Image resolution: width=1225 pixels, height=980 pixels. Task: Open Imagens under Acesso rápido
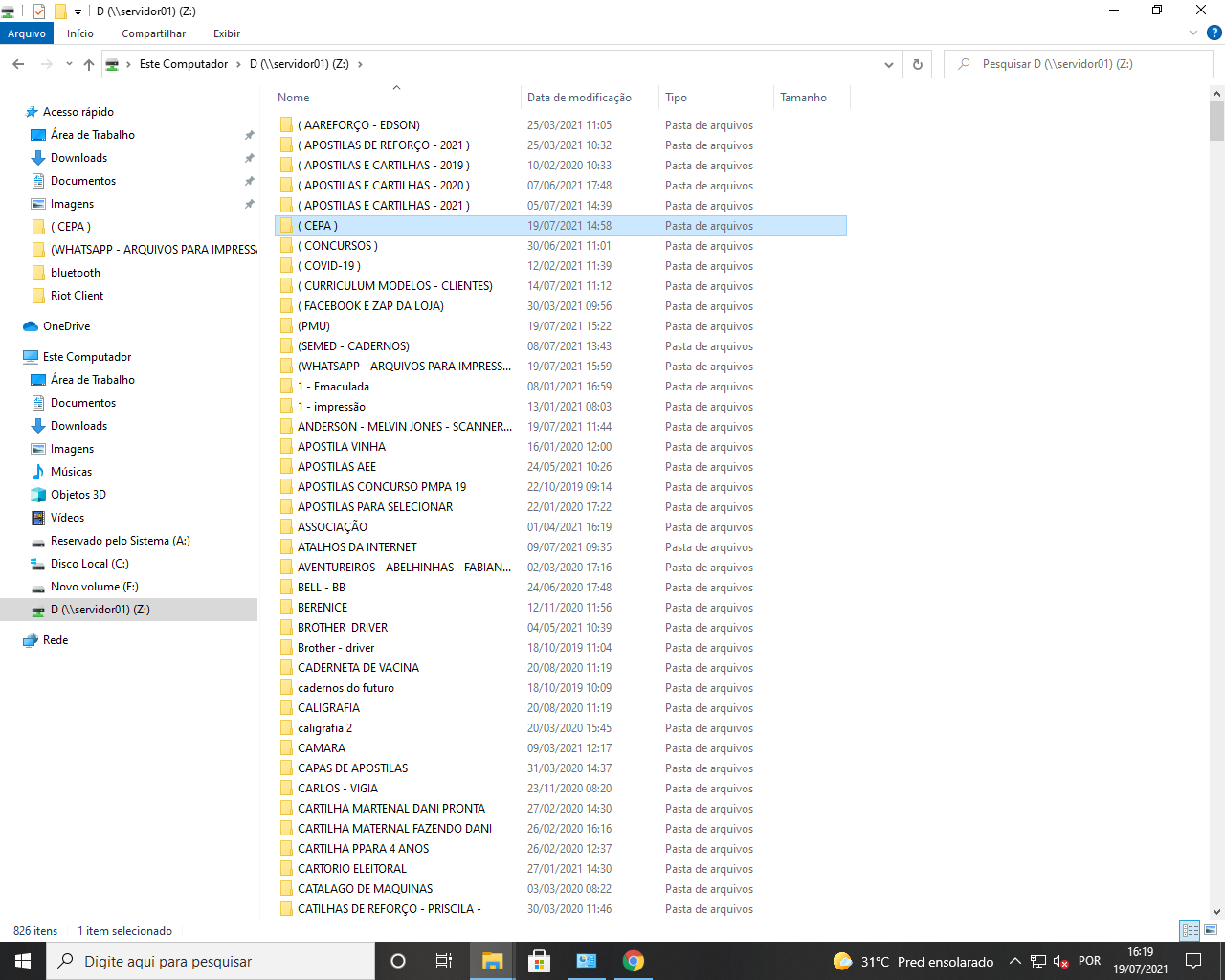point(72,204)
